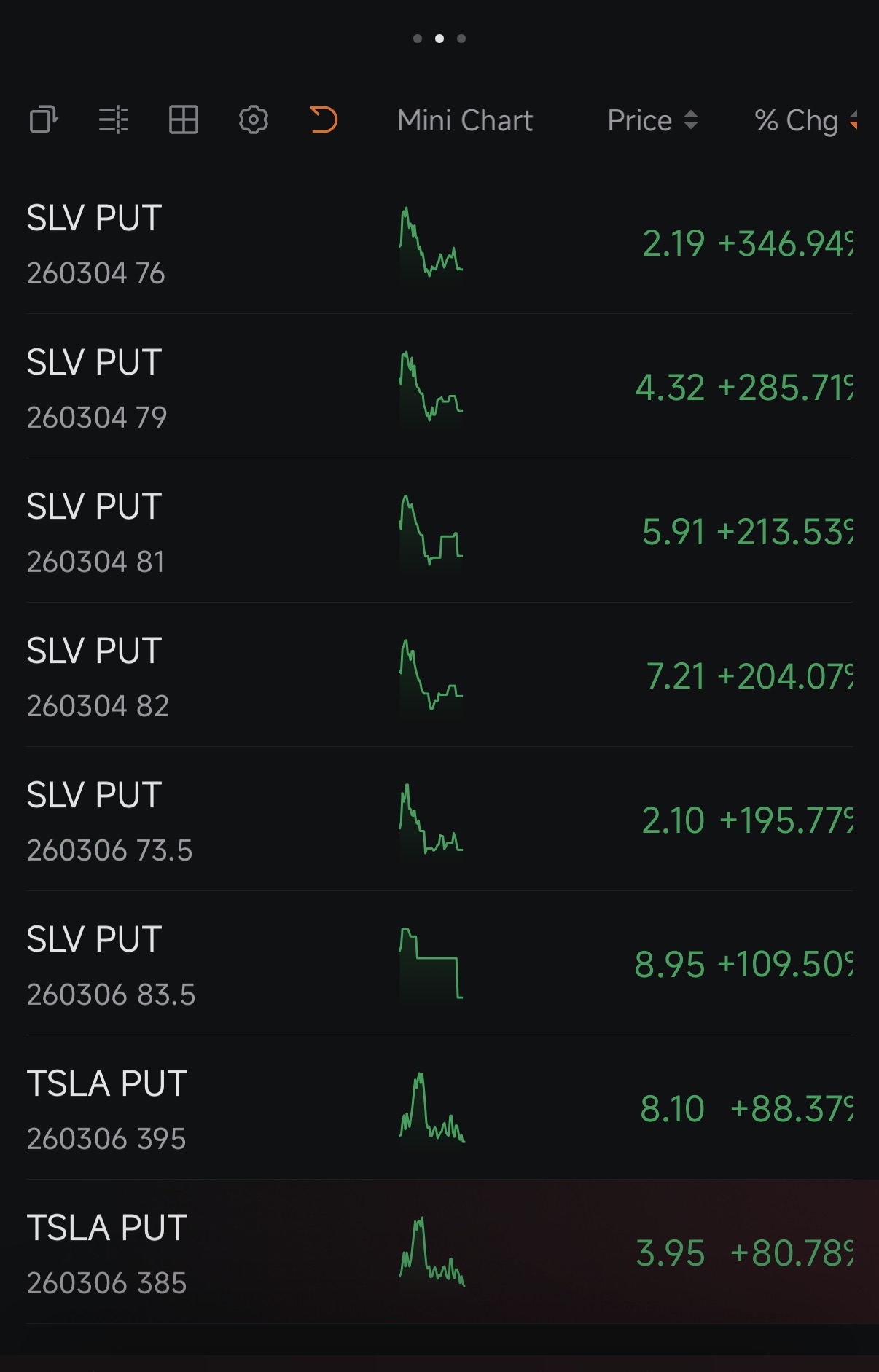This screenshot has height=1372, width=879.
Task: Open watchlist settings gear icon
Action: point(254,119)
